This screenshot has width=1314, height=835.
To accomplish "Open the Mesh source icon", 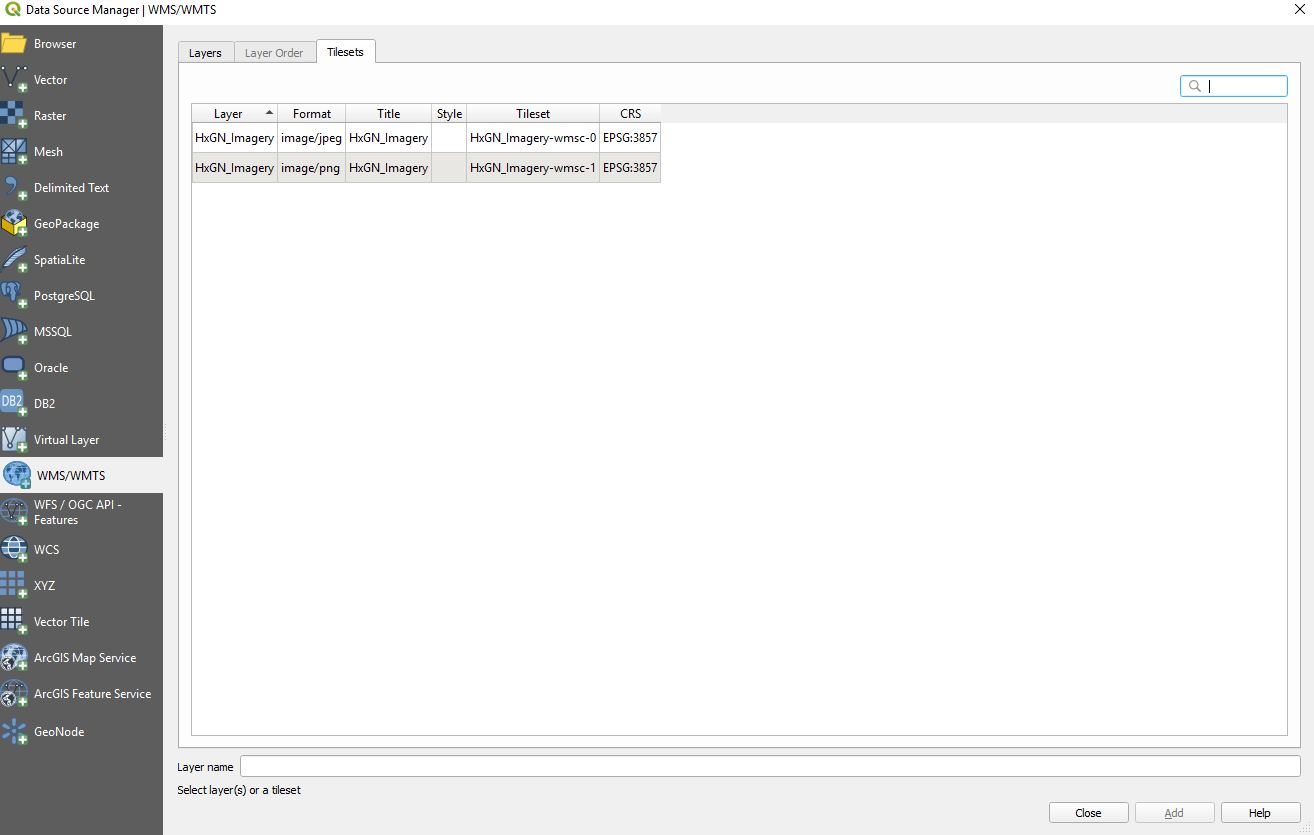I will (x=14, y=152).
